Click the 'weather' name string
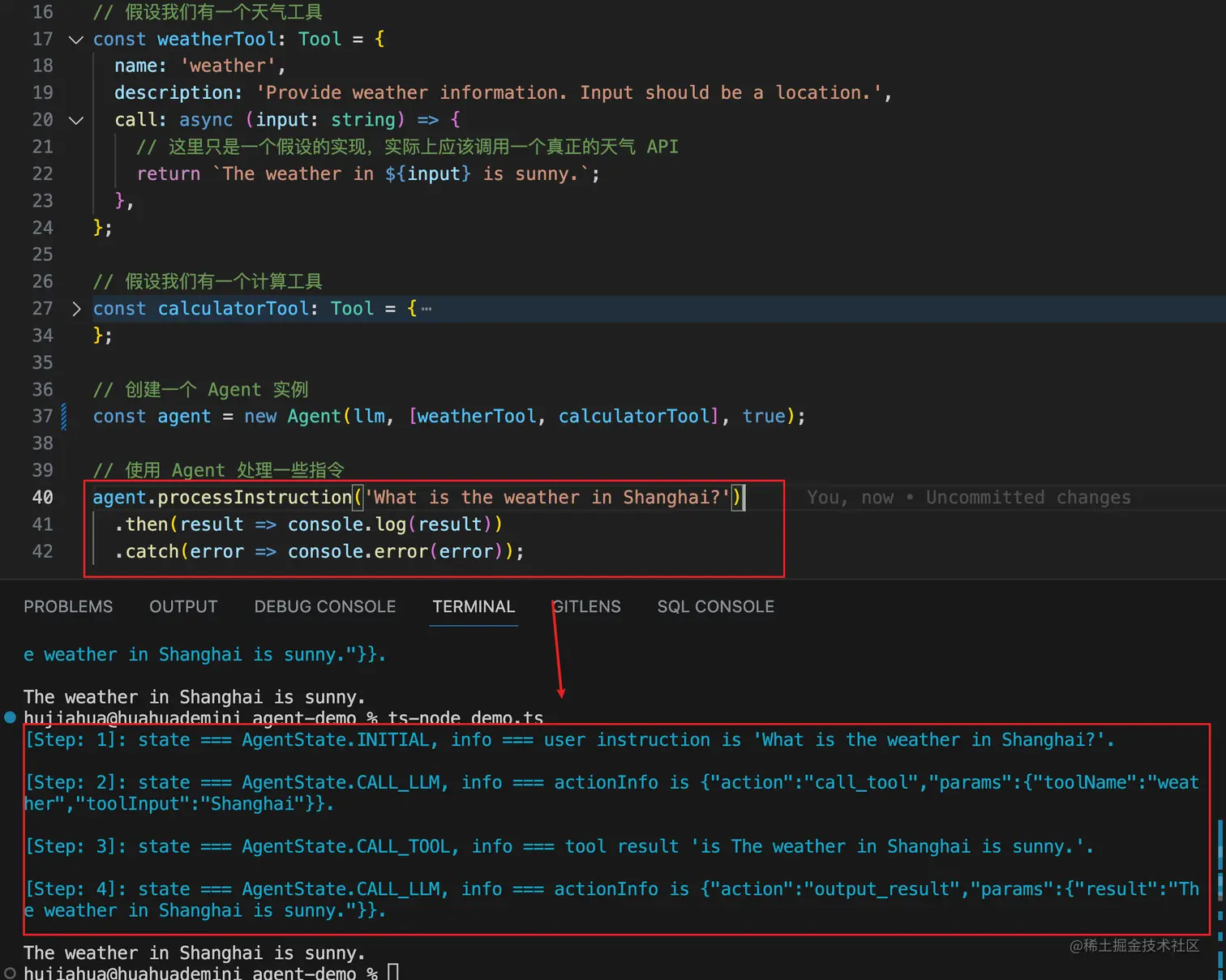 228,66
